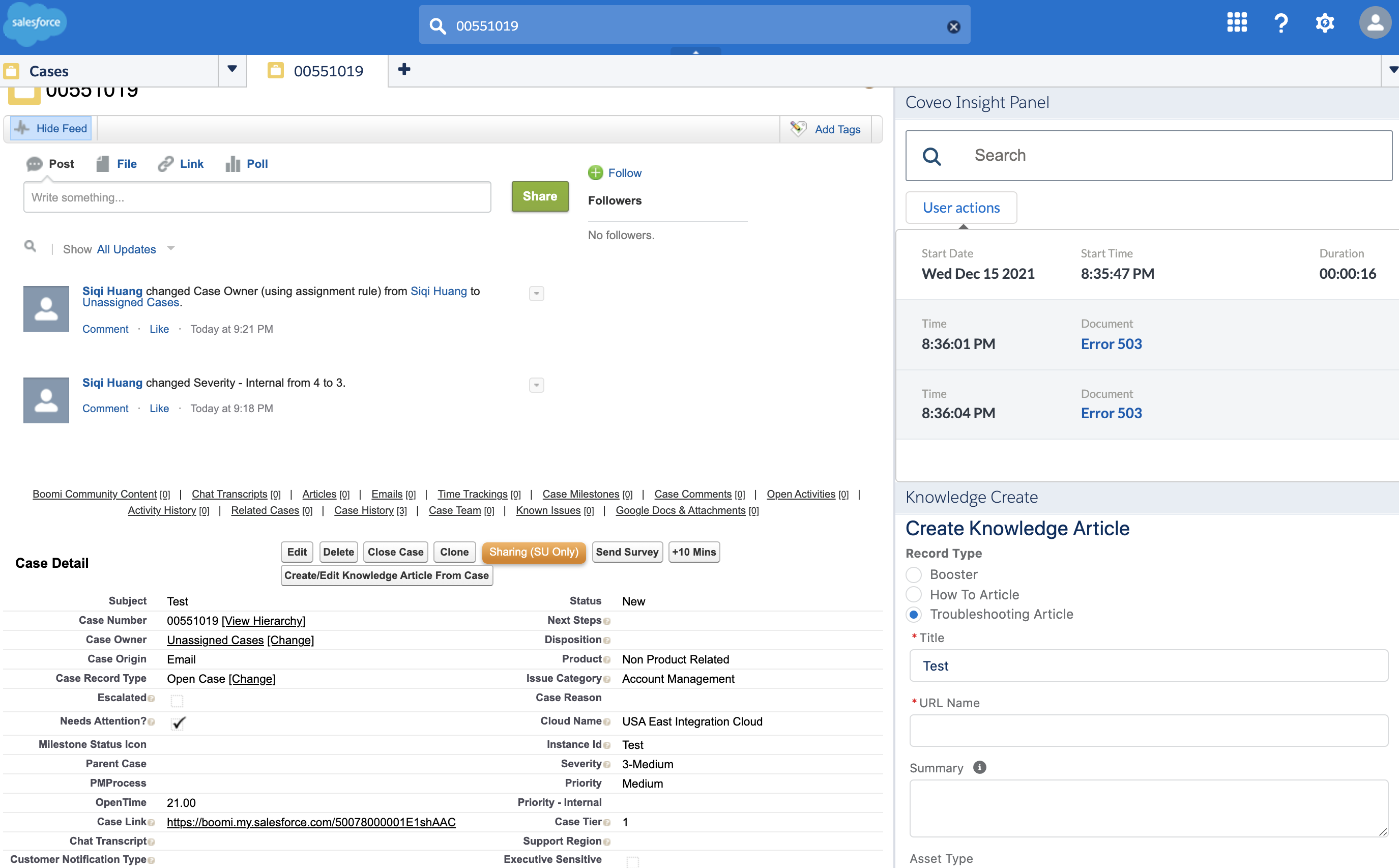Click the Close Case button
Image resolution: width=1399 pixels, height=868 pixels.
tap(395, 552)
